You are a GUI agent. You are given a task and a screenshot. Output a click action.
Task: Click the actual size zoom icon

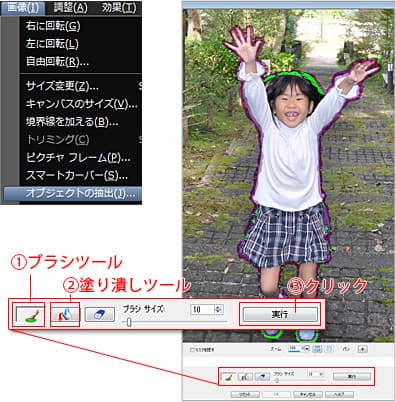(329, 349)
